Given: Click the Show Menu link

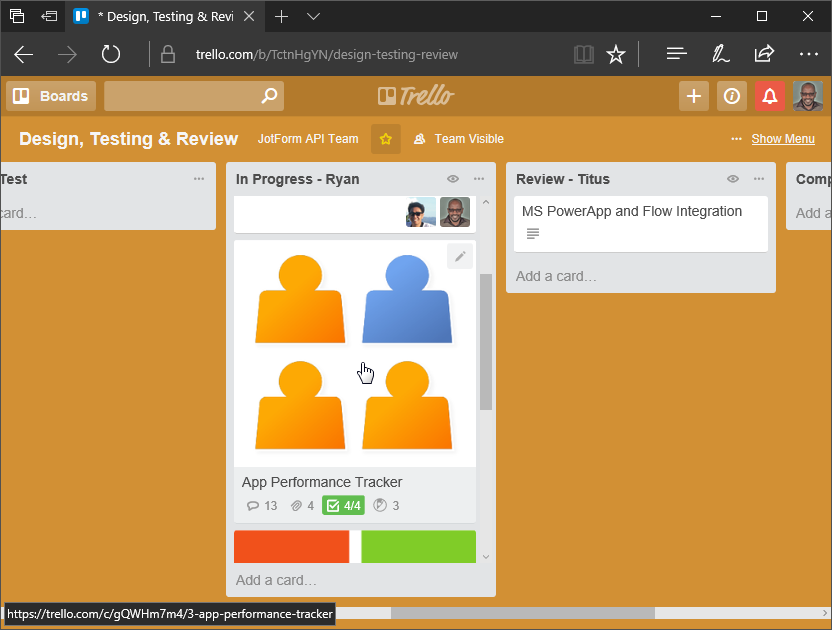Looking at the screenshot, I should tap(783, 139).
